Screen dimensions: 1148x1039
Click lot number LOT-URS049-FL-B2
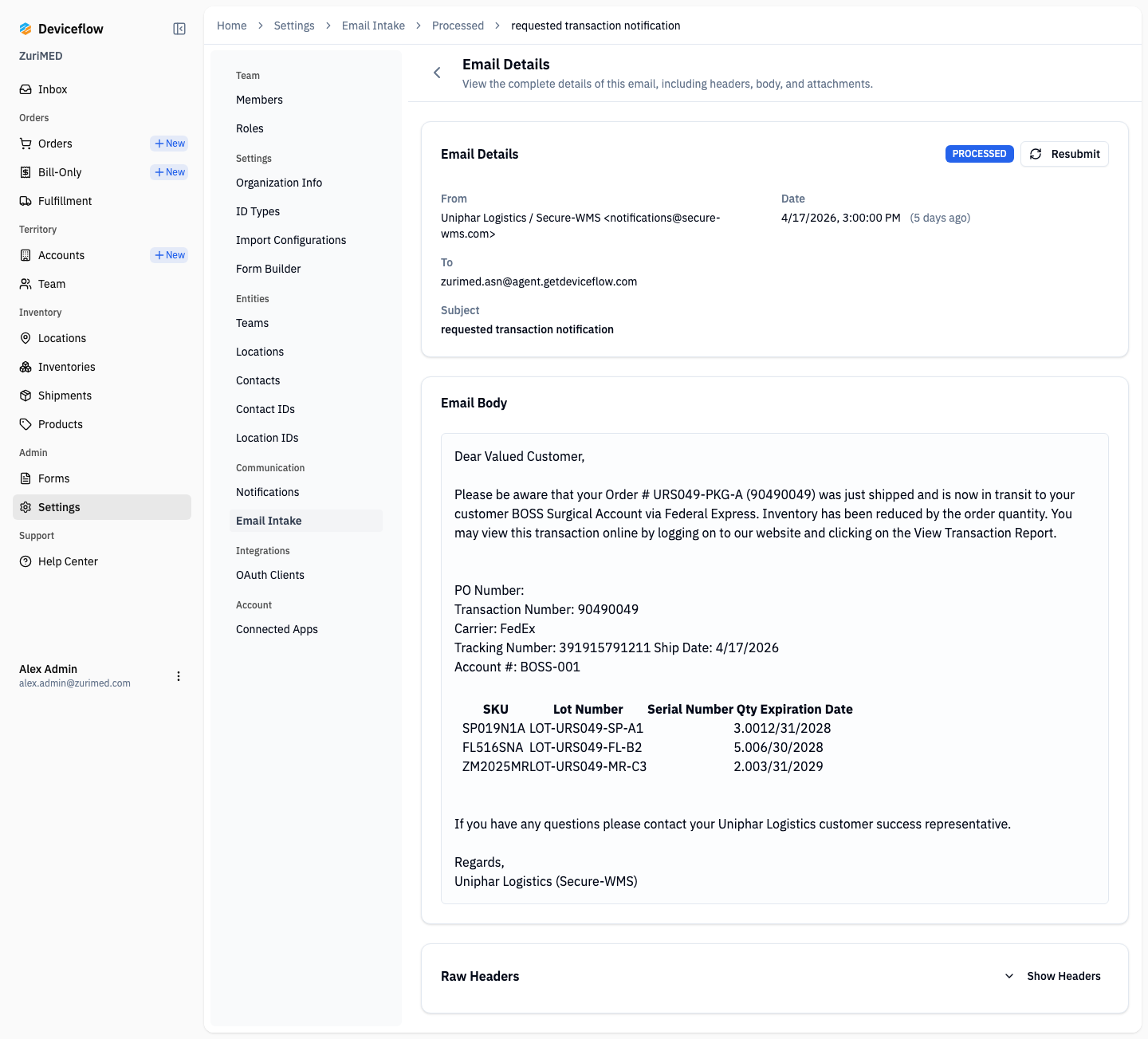[x=586, y=747]
